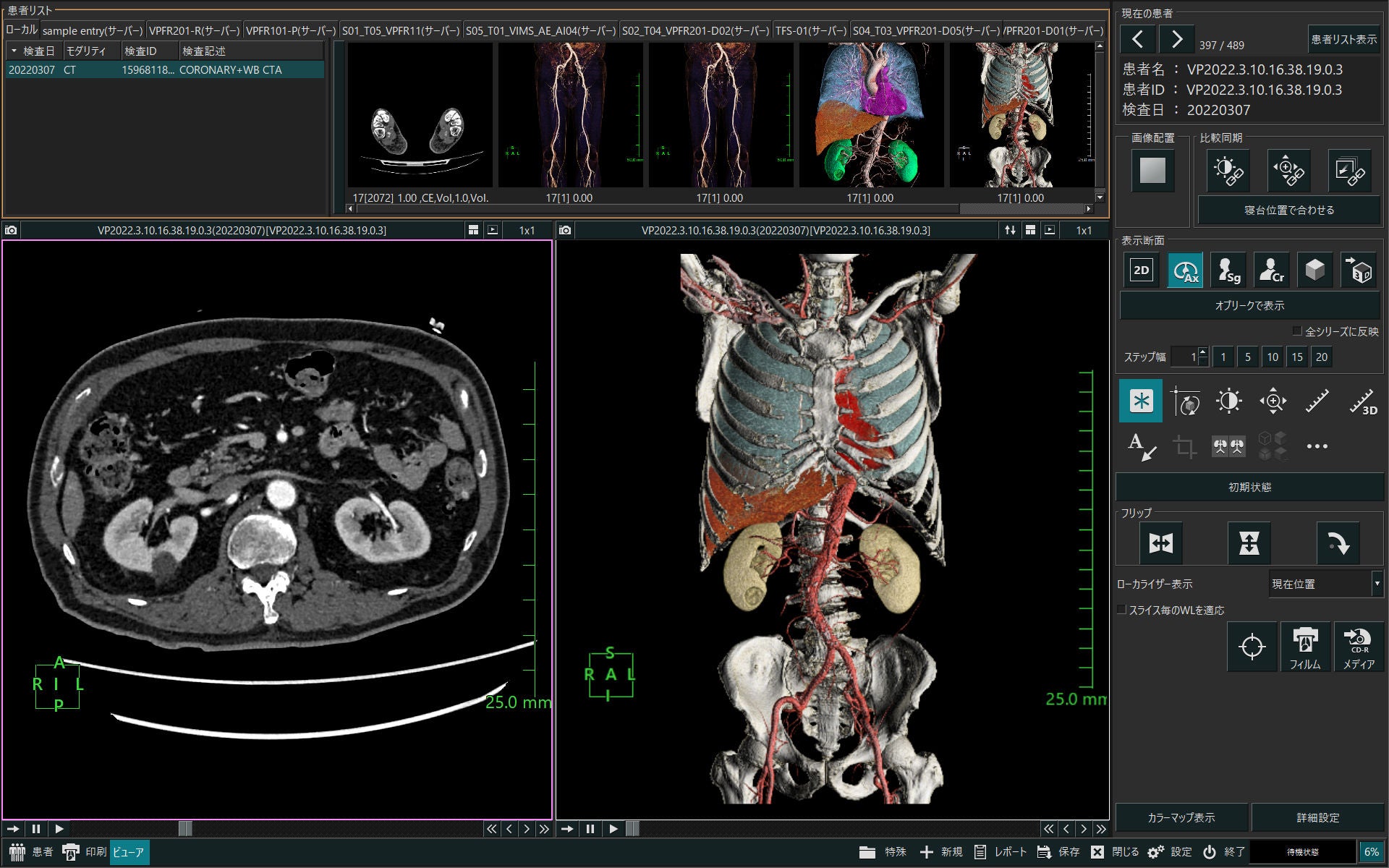This screenshot has width=1389, height=868.
Task: Switch to the ローカル tab
Action: pos(21,30)
